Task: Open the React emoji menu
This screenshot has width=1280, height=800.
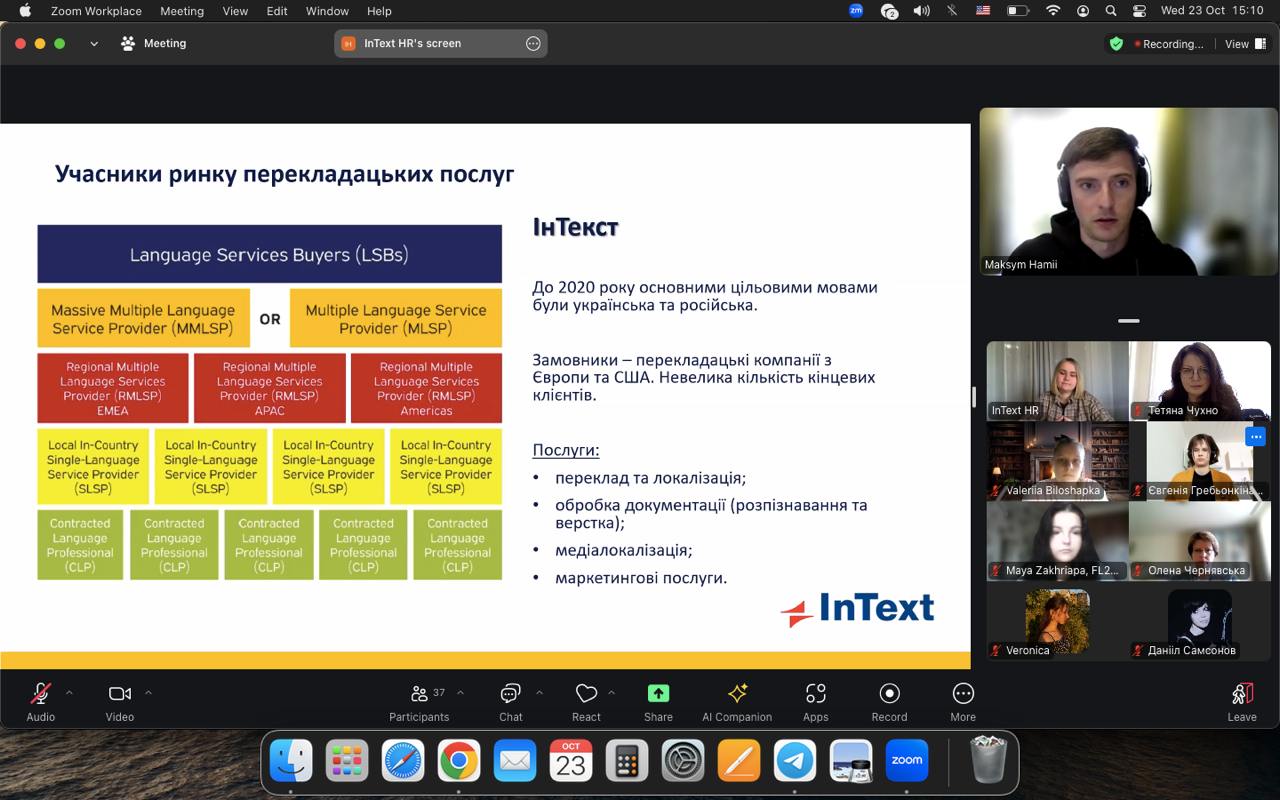Action: pos(586,701)
